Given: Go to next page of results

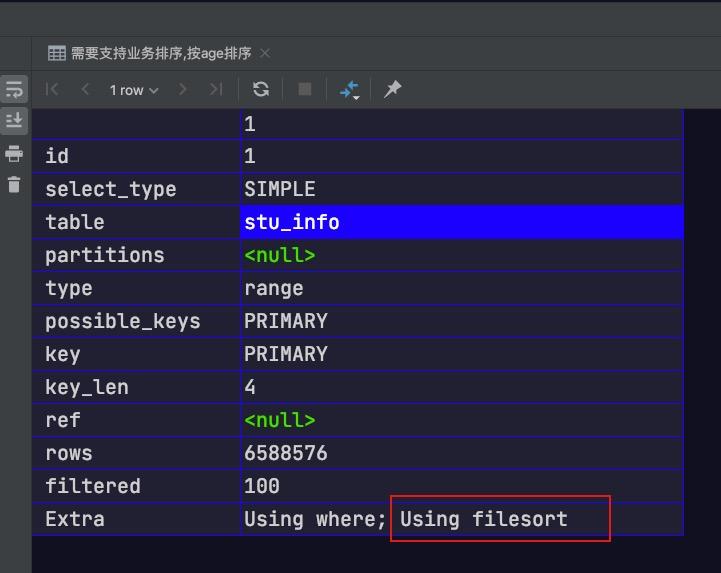Looking at the screenshot, I should (x=182, y=89).
